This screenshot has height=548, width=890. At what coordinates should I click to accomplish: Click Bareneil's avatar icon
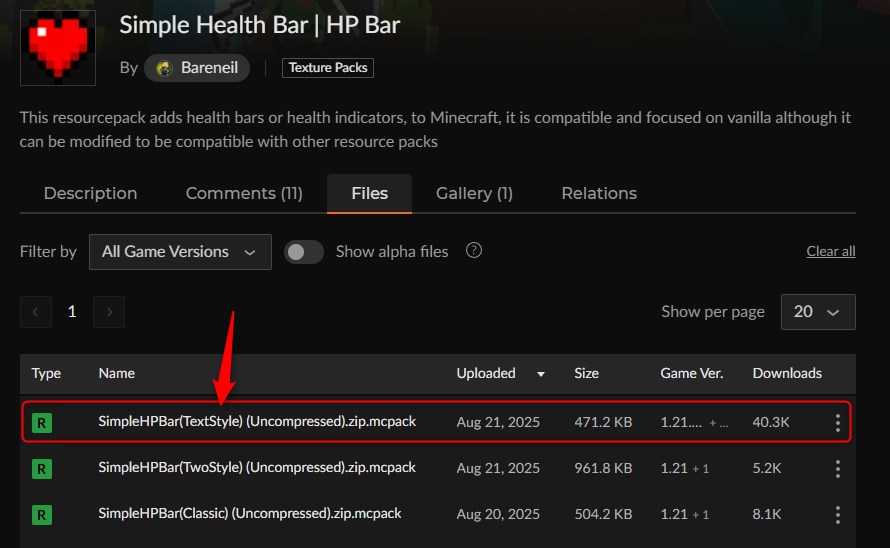pyautogui.click(x=164, y=68)
